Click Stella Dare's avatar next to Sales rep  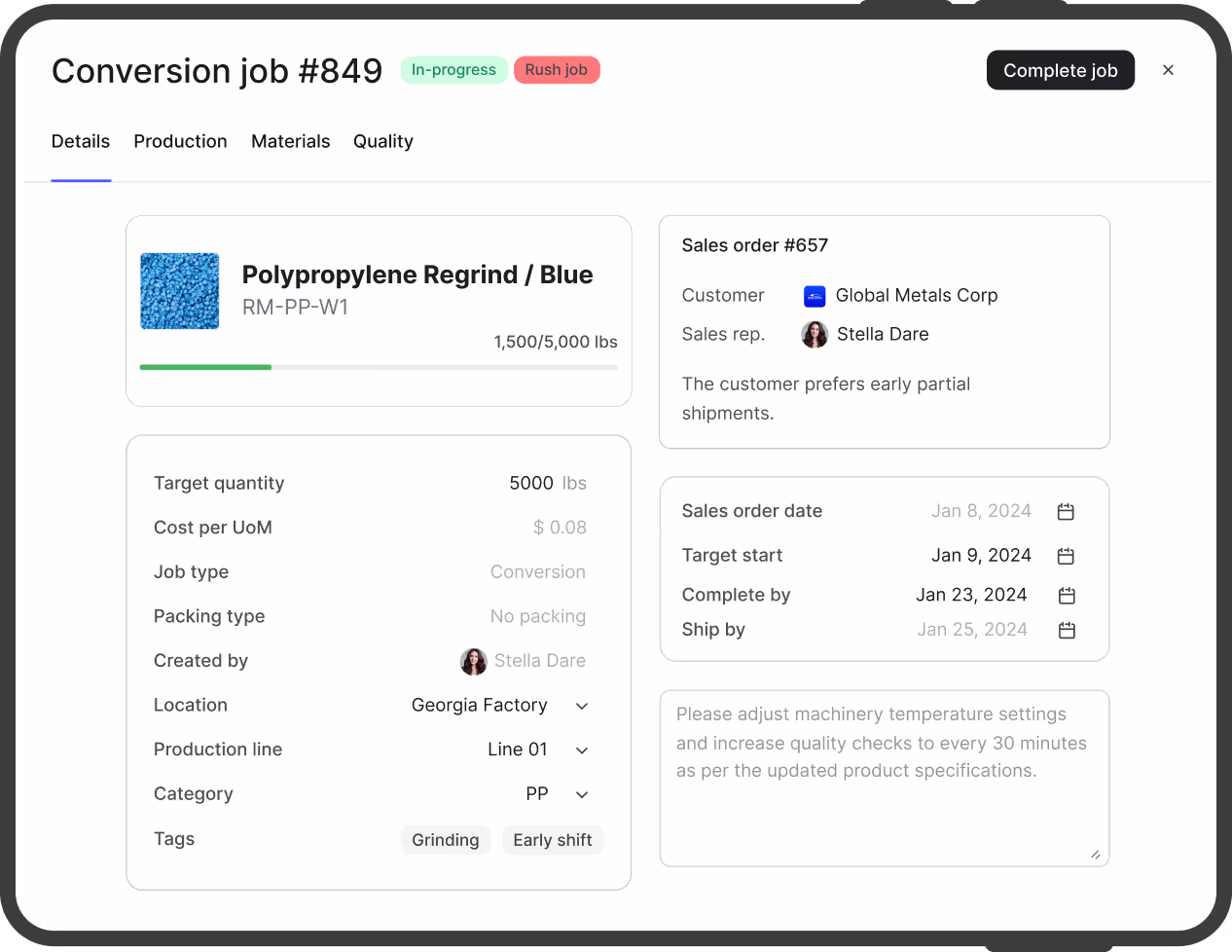pyautogui.click(x=814, y=334)
